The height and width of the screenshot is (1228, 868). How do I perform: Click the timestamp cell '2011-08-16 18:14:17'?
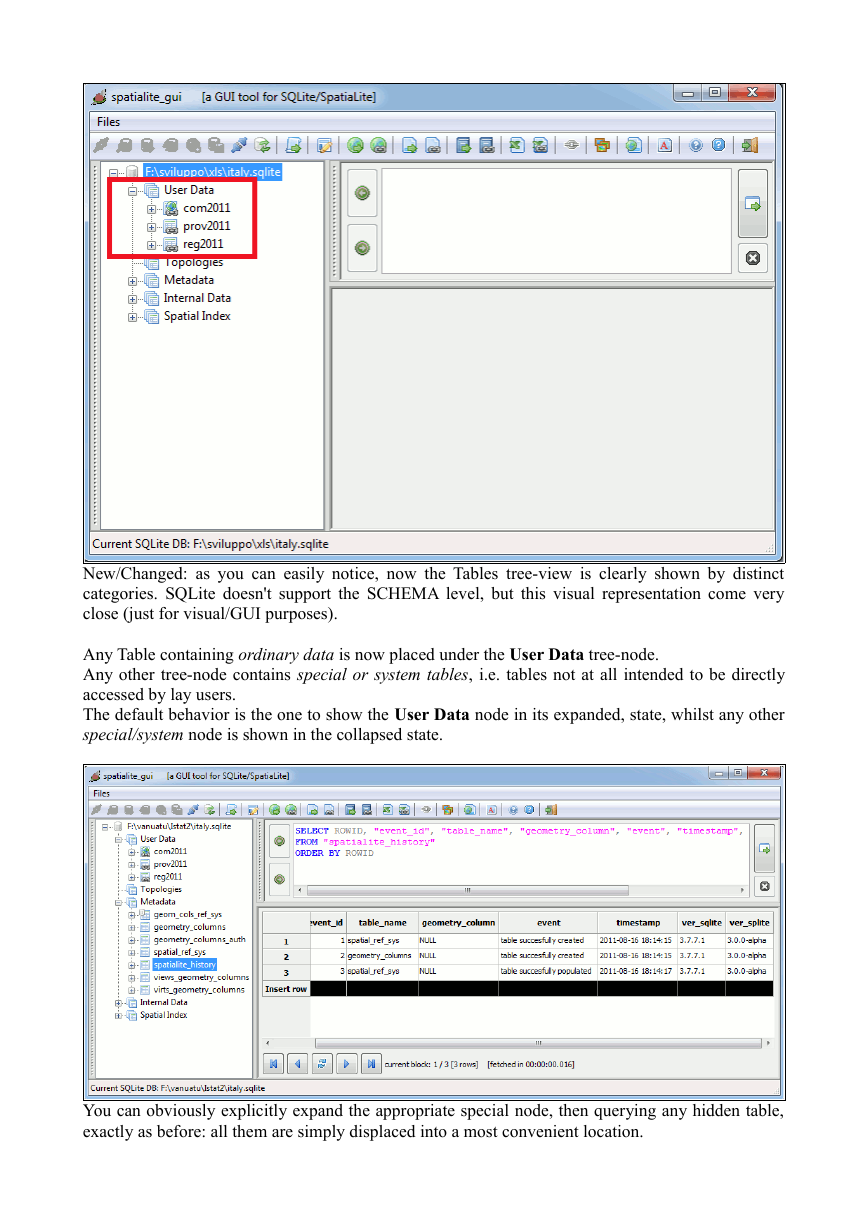[x=637, y=971]
